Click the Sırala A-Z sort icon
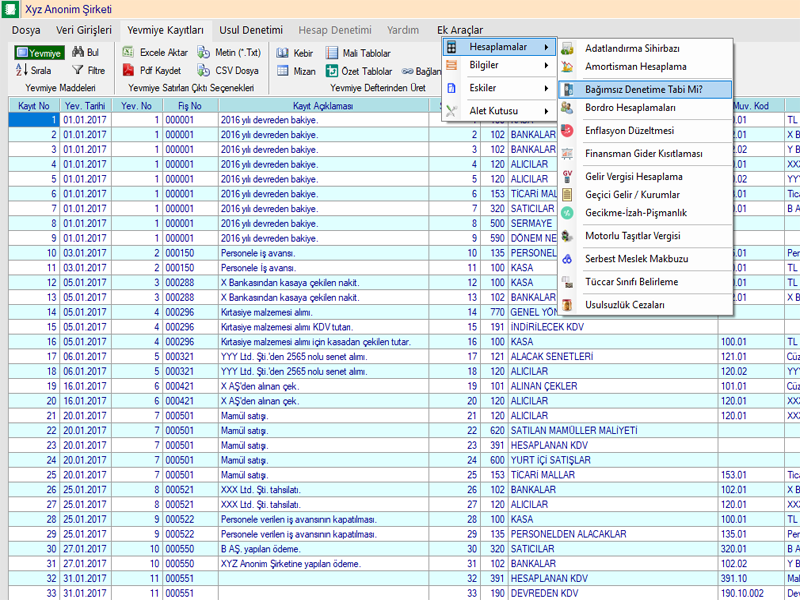 [x=22, y=71]
